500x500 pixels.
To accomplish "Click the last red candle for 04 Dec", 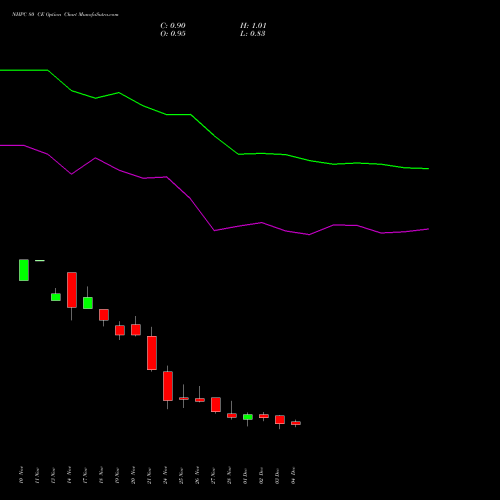I will click(296, 423).
